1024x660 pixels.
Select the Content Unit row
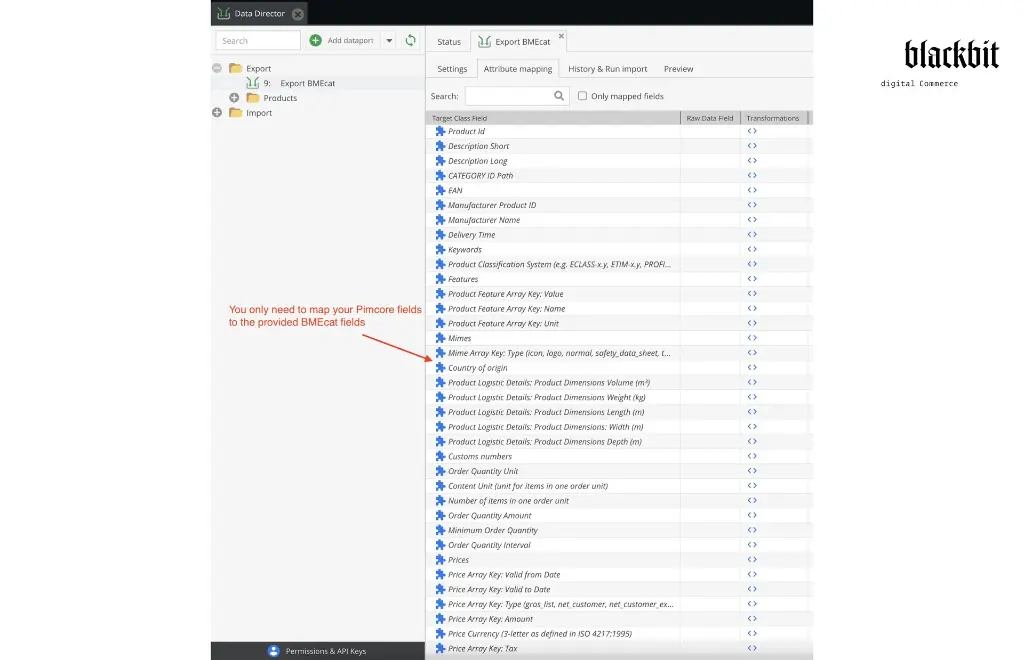(618, 486)
